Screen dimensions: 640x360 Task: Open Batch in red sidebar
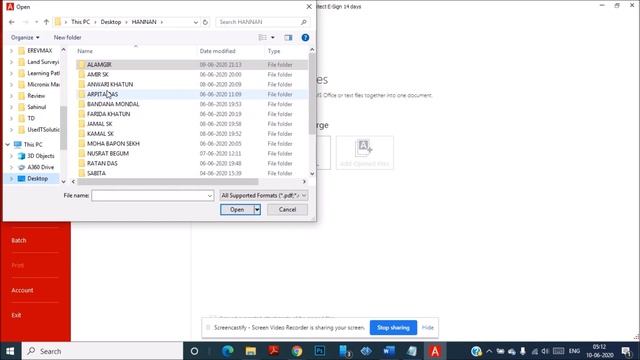[19, 240]
